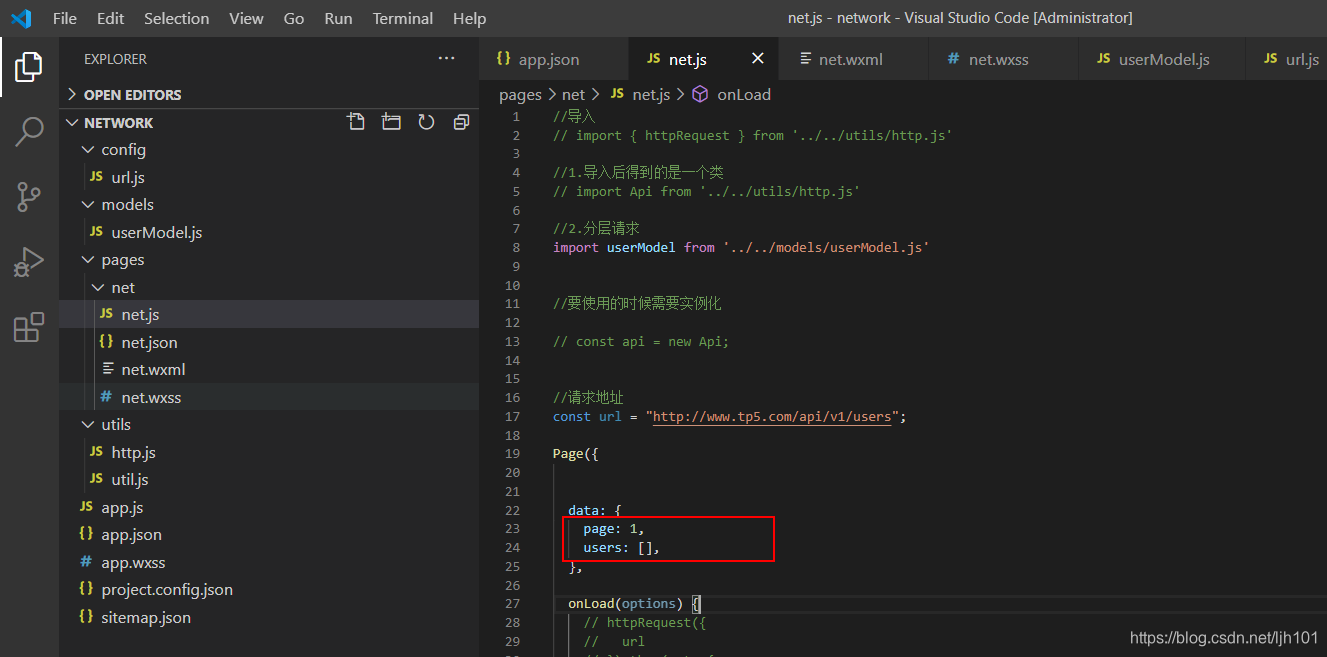1327x657 pixels.
Task: Open the Terminal menu
Action: pyautogui.click(x=405, y=18)
